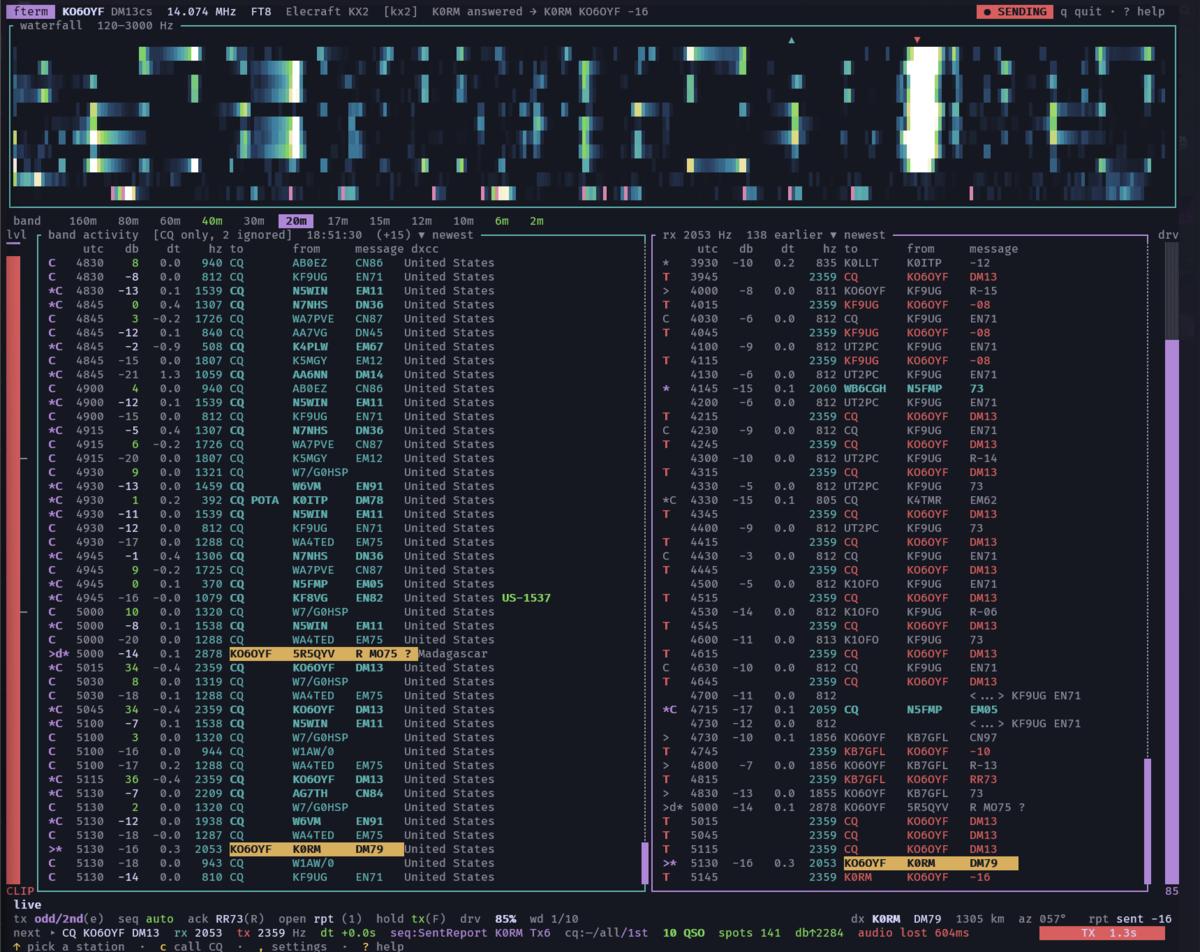Screen dimensions: 1200x952
Task: Click the lvl audio level meter
Action: (x=13, y=570)
